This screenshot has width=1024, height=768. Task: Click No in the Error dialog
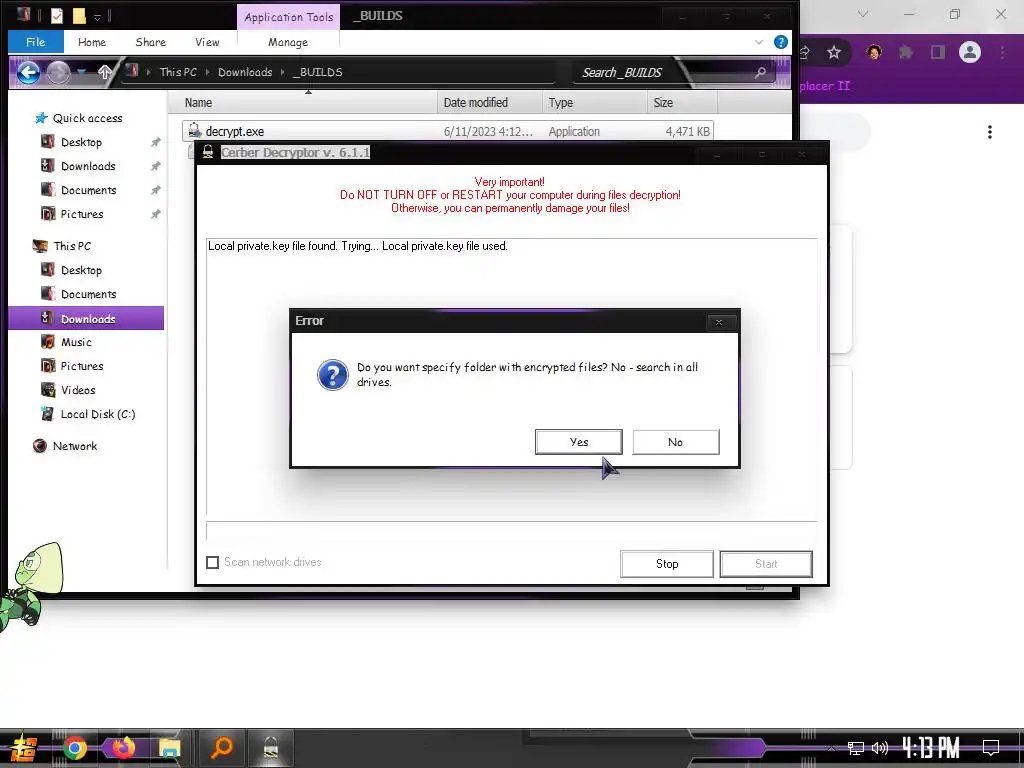[676, 442]
